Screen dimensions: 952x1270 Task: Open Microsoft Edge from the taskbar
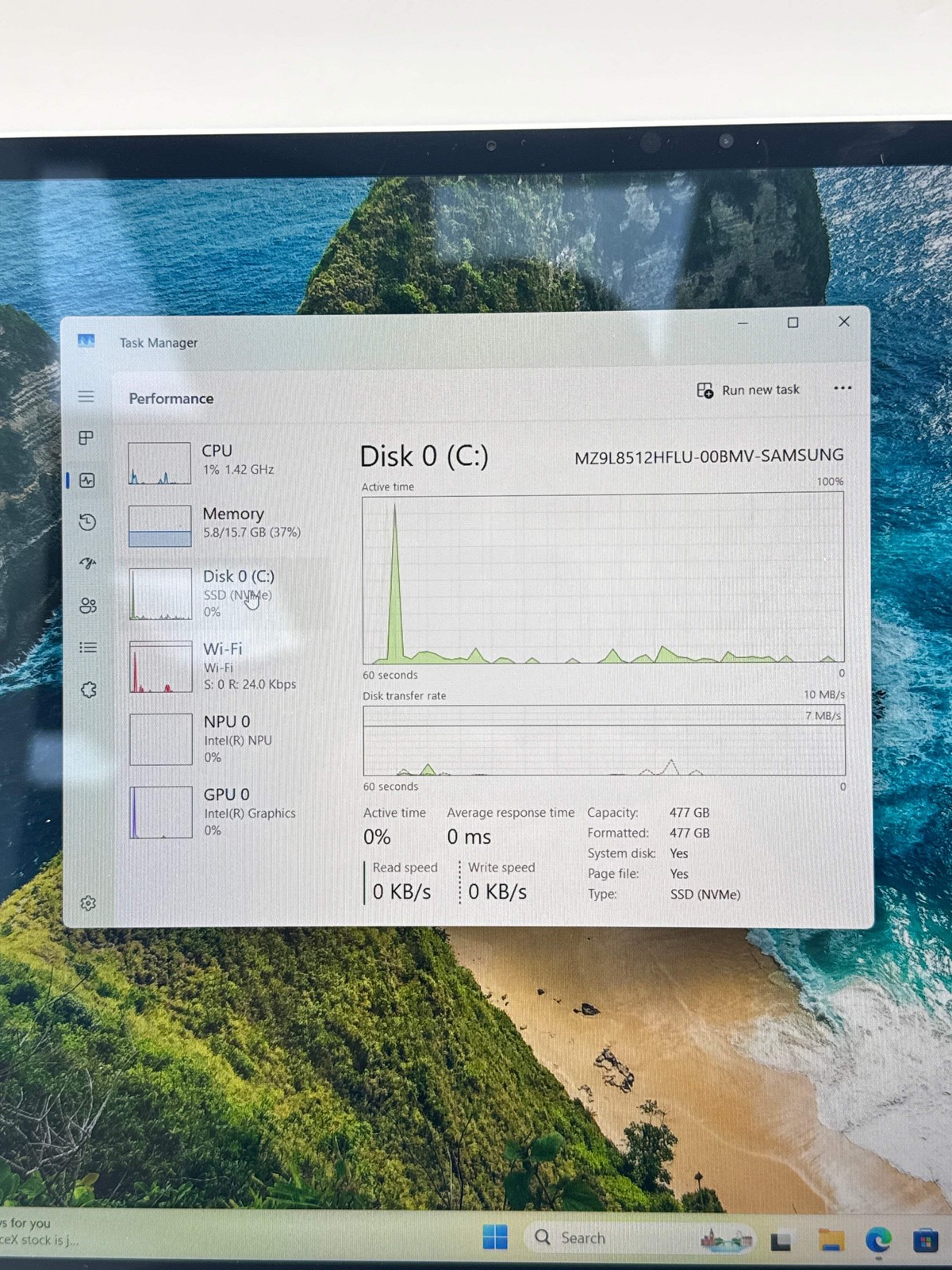coord(878,1239)
